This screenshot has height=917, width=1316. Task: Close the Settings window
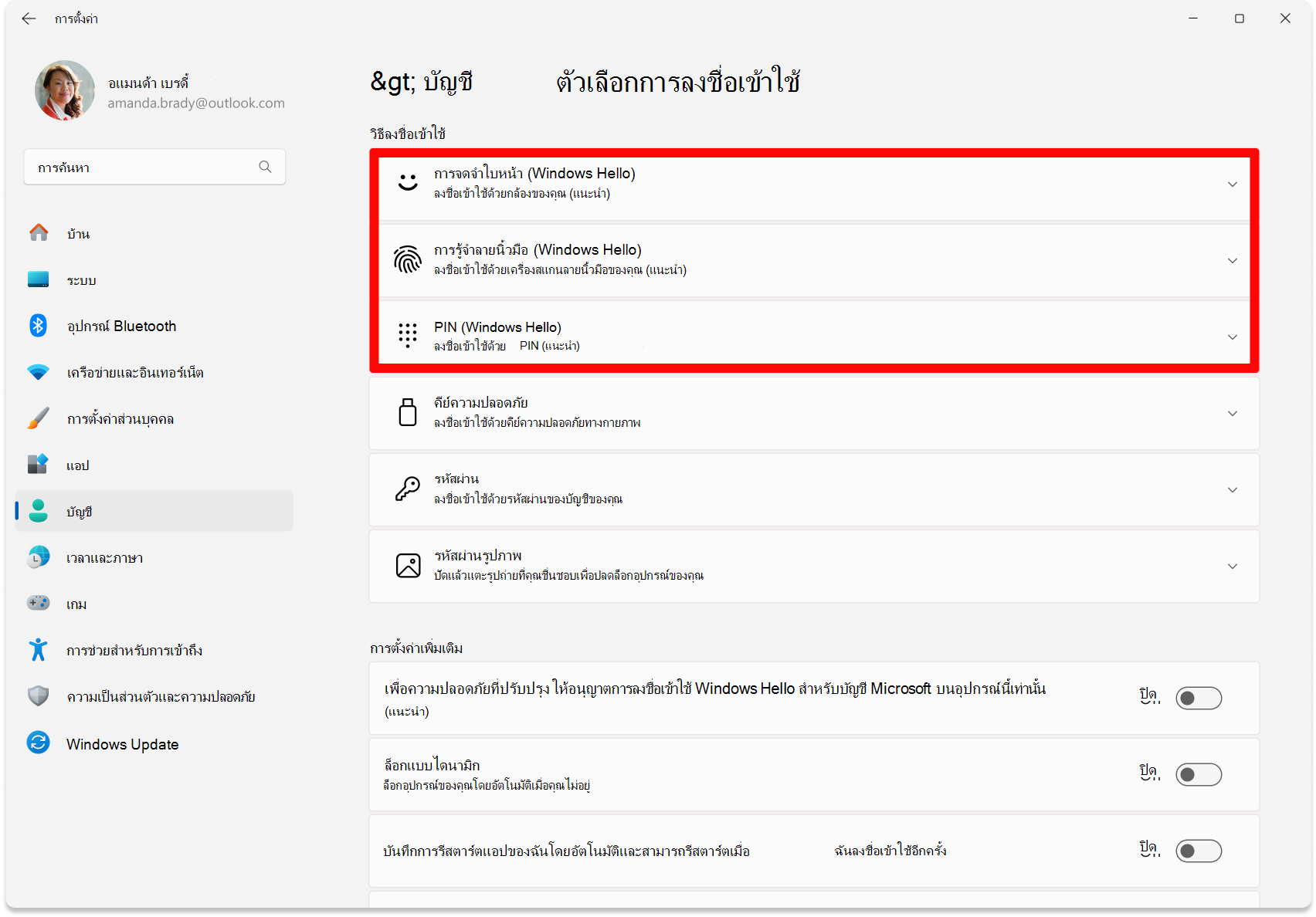[1285, 19]
